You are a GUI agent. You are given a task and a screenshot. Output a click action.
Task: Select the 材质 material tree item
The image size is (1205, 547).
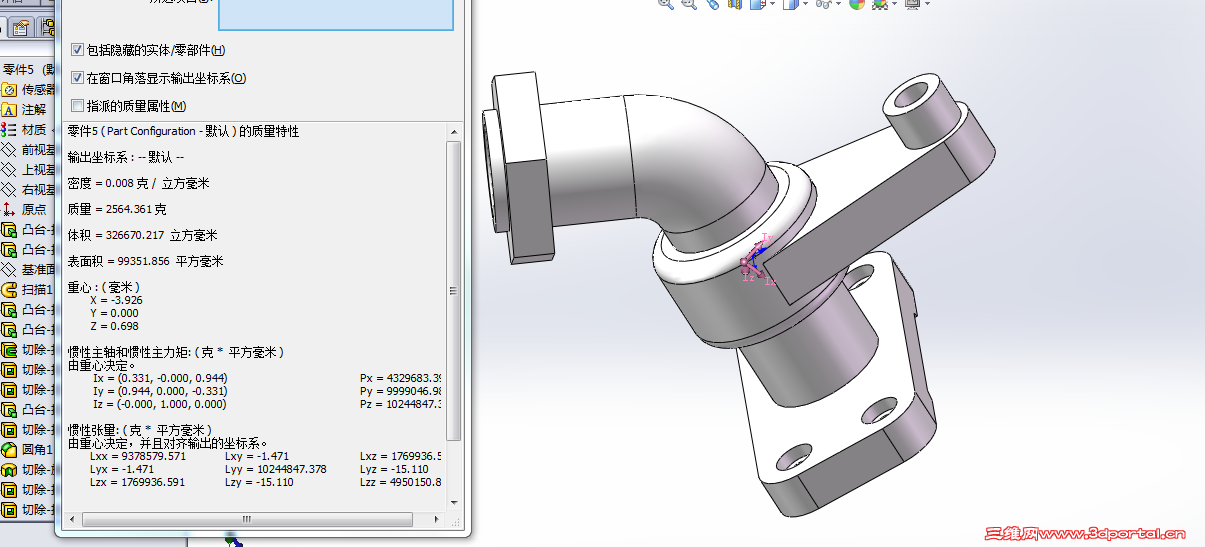[25, 130]
